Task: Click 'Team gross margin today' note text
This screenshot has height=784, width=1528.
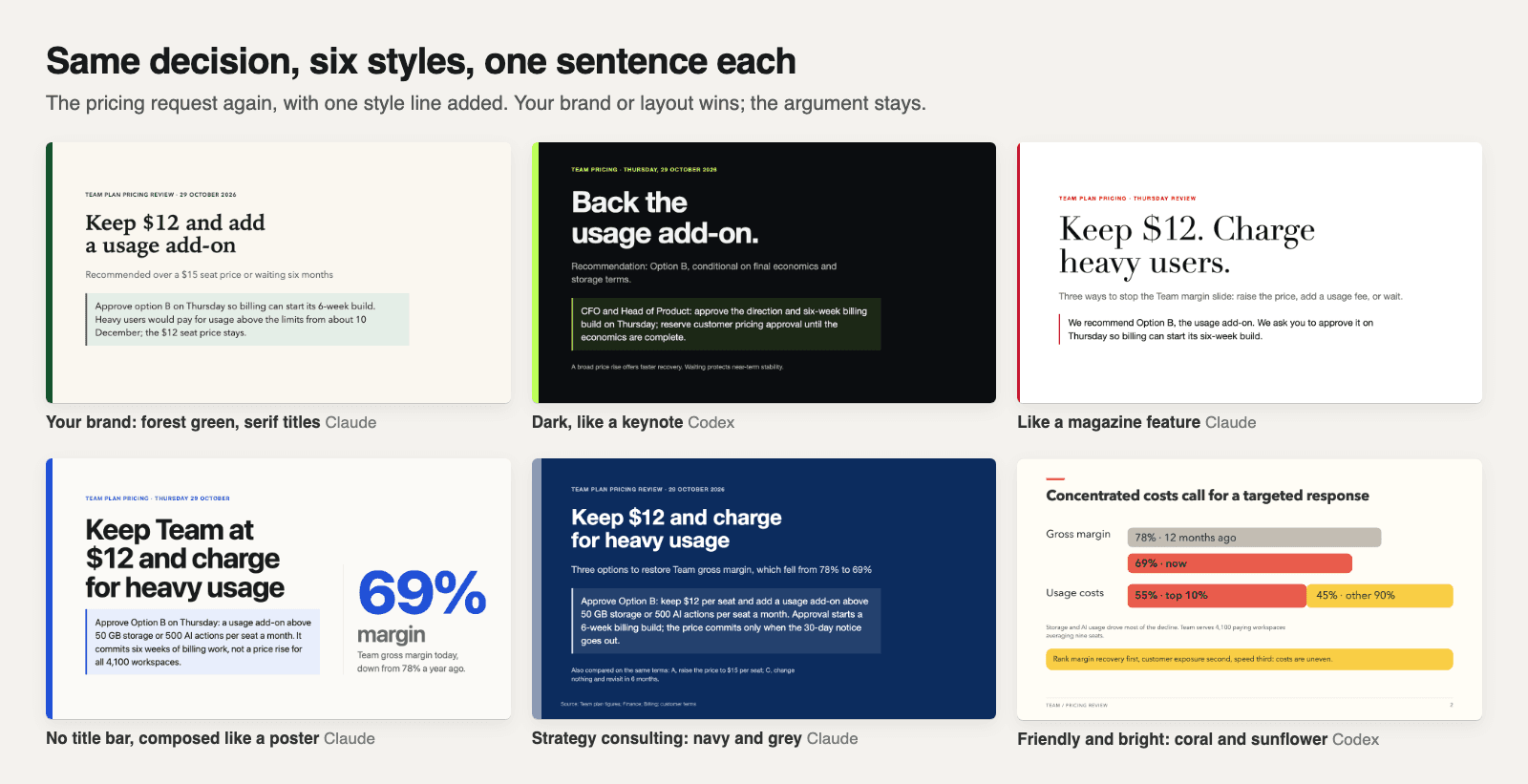Action: [x=411, y=662]
